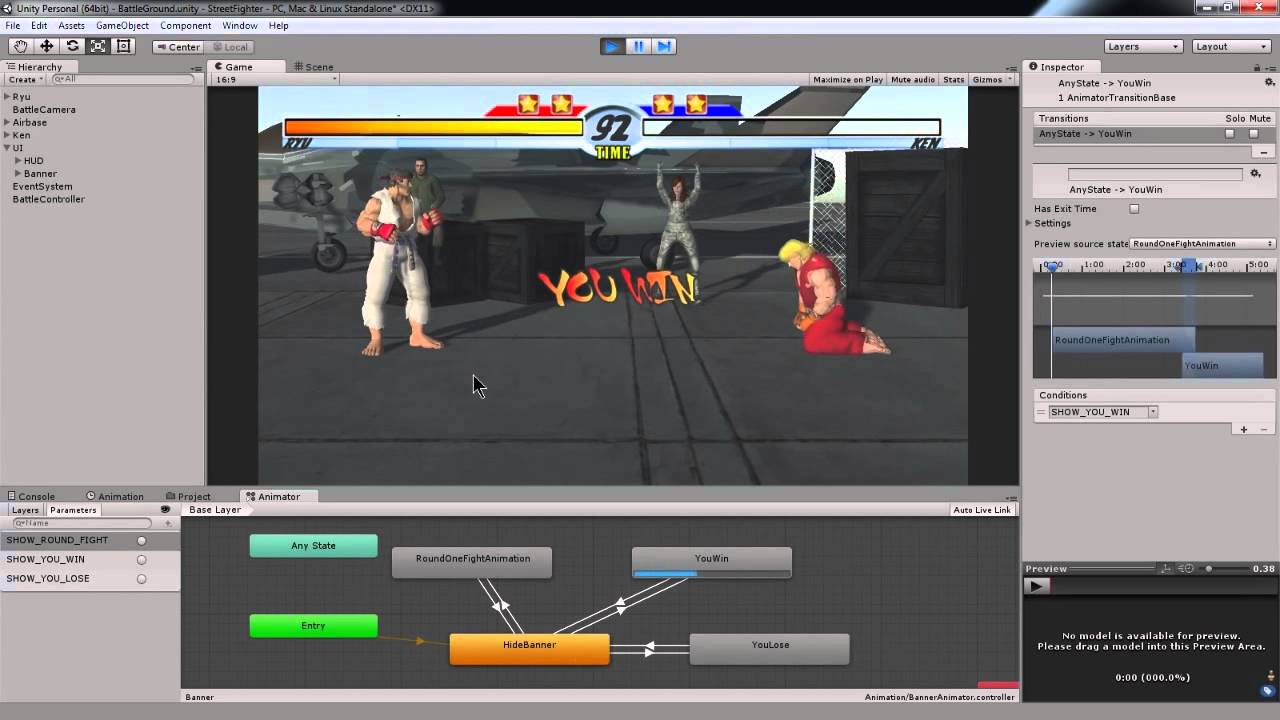Select the Any State node

pos(313,546)
